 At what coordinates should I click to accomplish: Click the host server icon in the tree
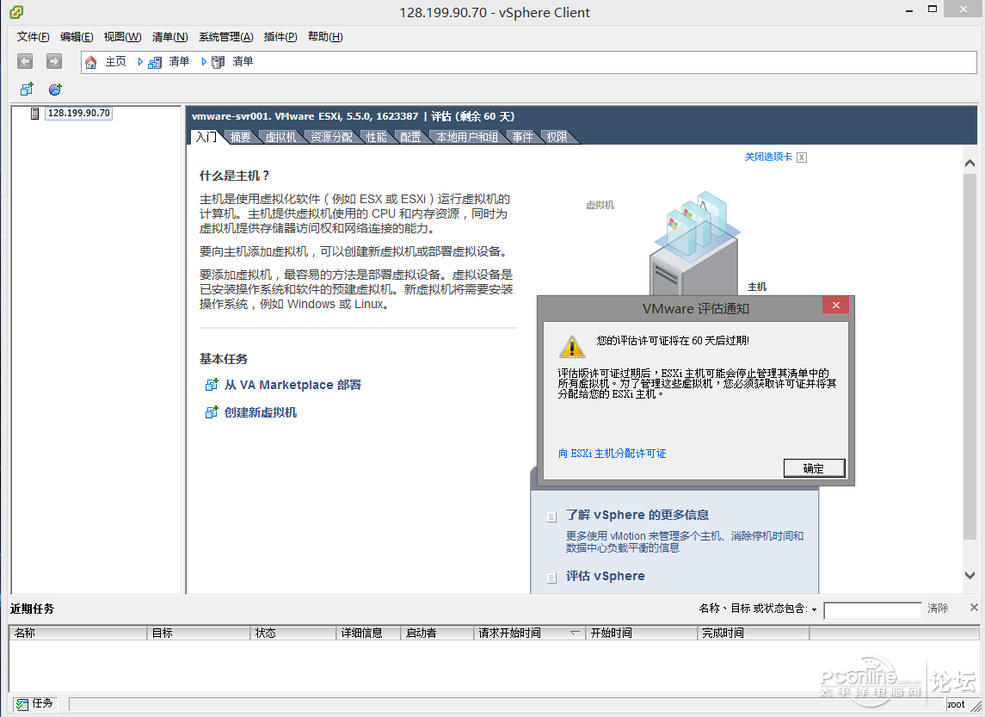35,113
